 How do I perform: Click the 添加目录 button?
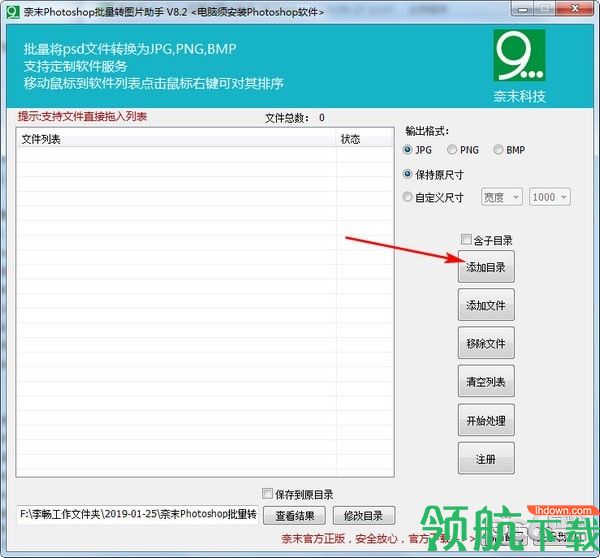[486, 267]
